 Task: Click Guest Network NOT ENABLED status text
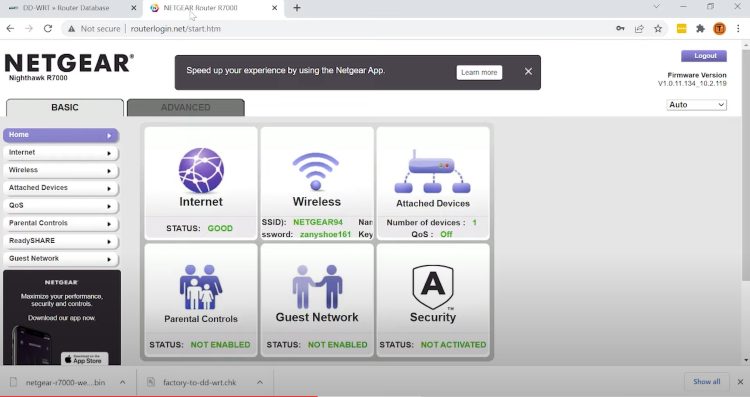337,344
